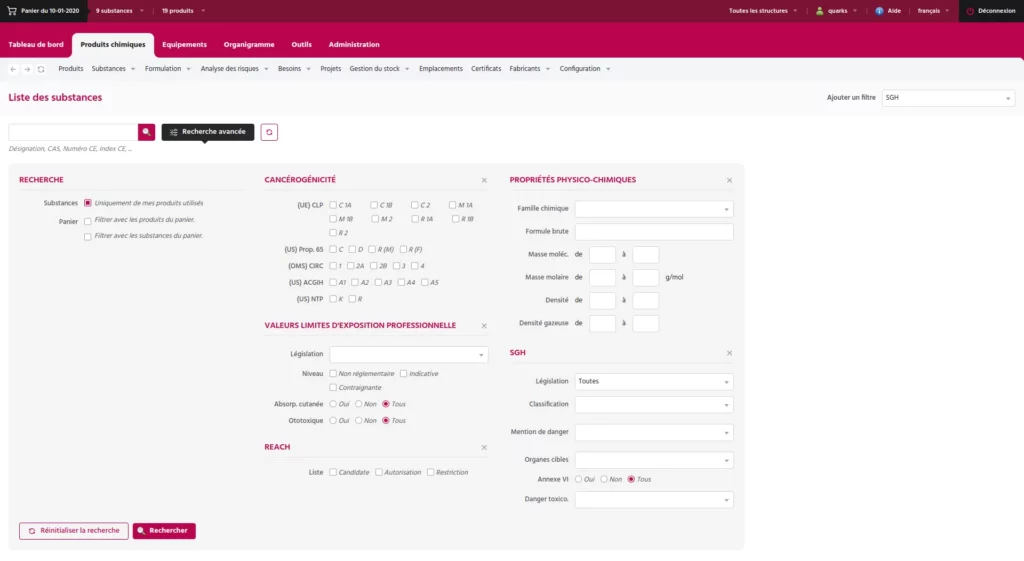The image size is (1024, 561).
Task: Click the Déconnexion power icon
Action: pos(970,11)
